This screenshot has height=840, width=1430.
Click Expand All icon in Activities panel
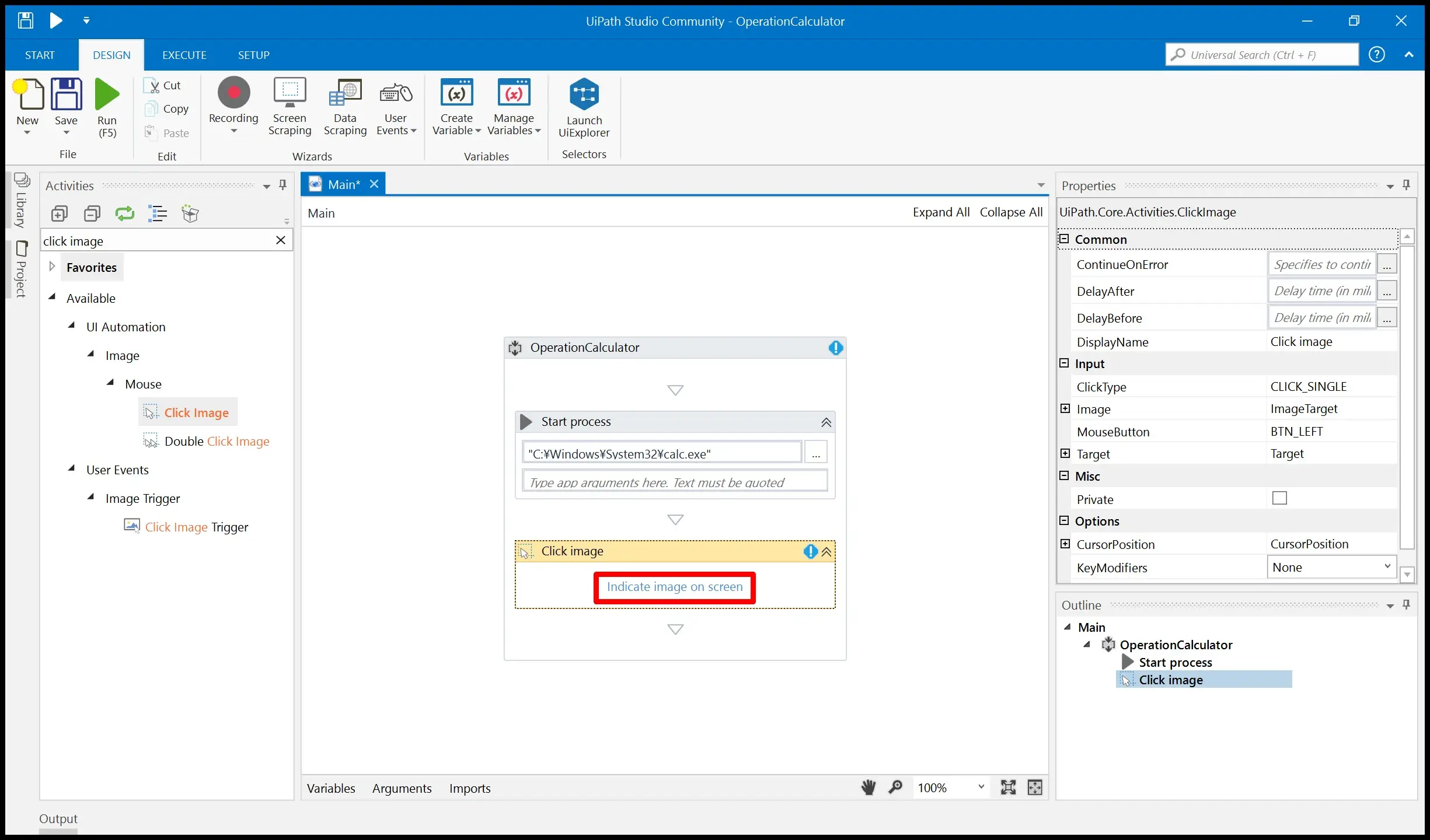point(60,213)
